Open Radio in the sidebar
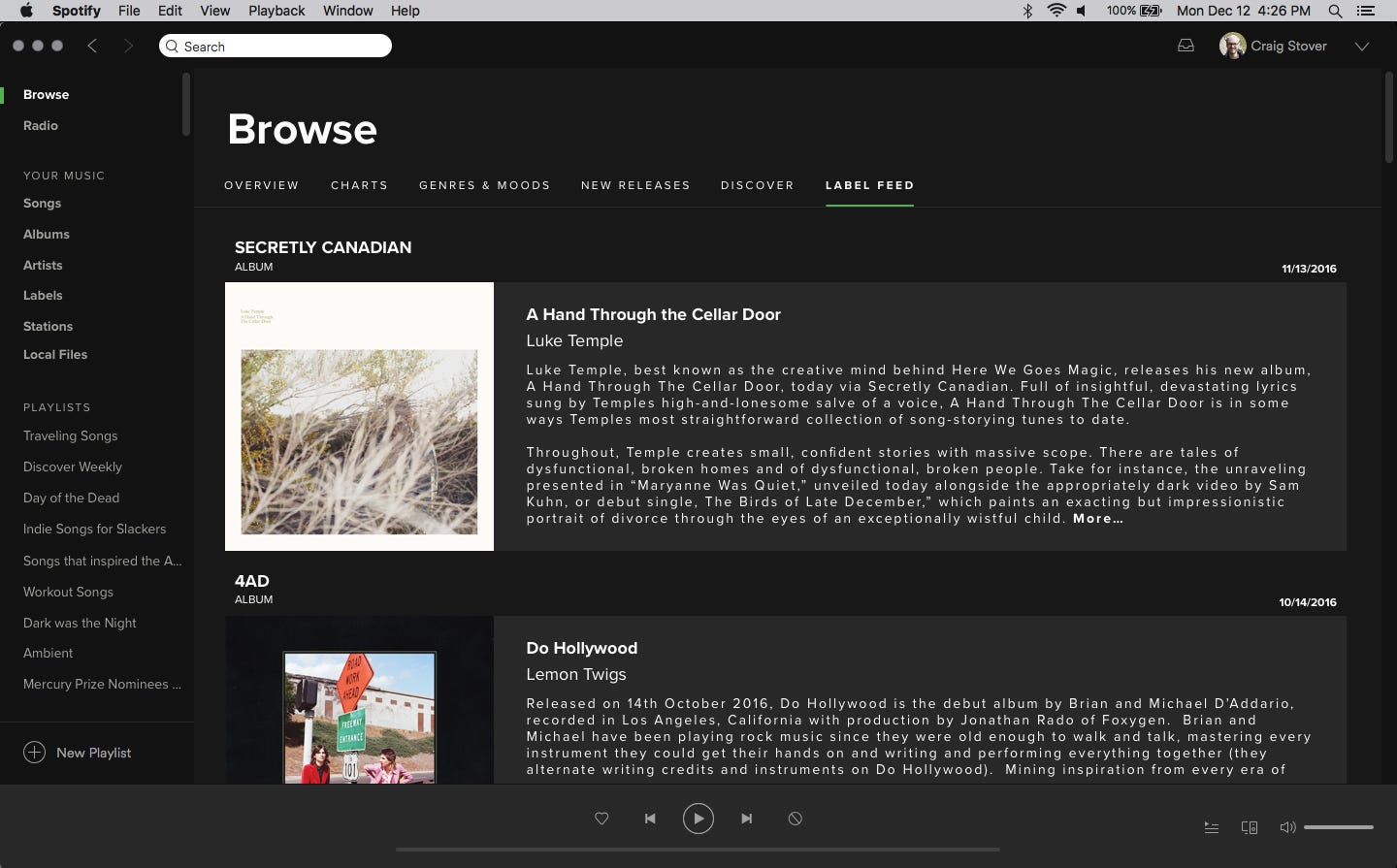Screen dimensions: 1397x868 coord(41,125)
